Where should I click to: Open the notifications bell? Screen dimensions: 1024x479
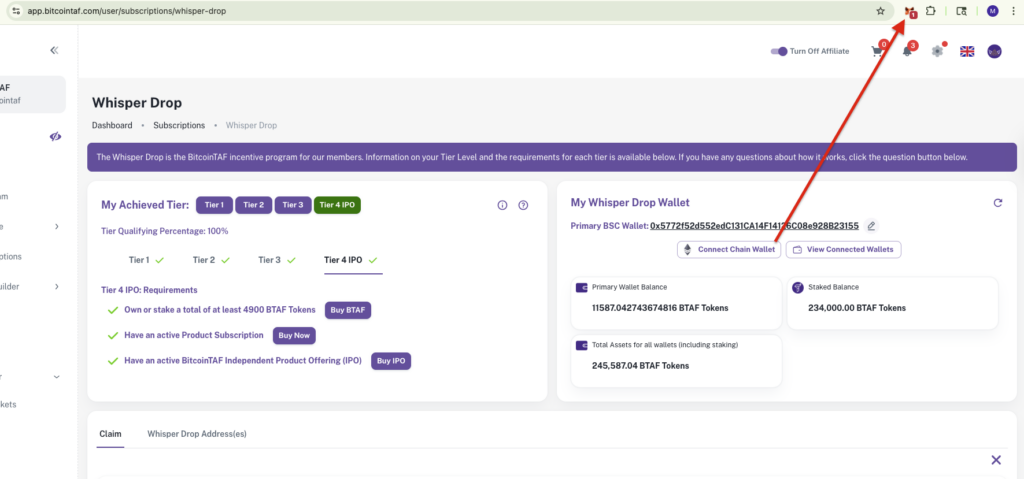pyautogui.click(x=908, y=51)
